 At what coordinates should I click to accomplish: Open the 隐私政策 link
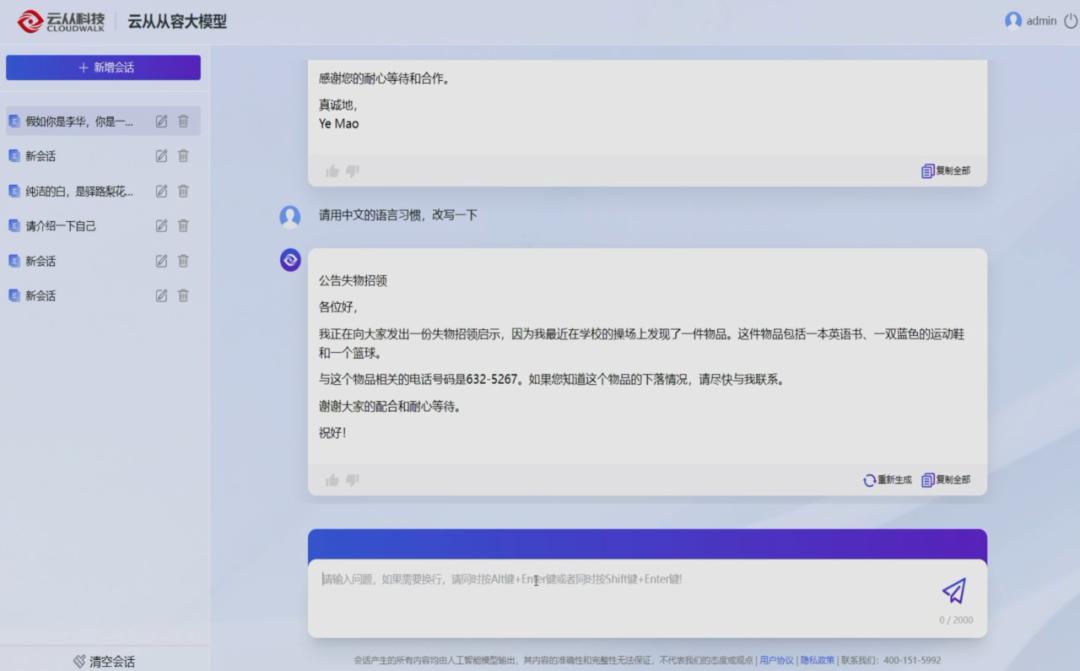(x=817, y=660)
